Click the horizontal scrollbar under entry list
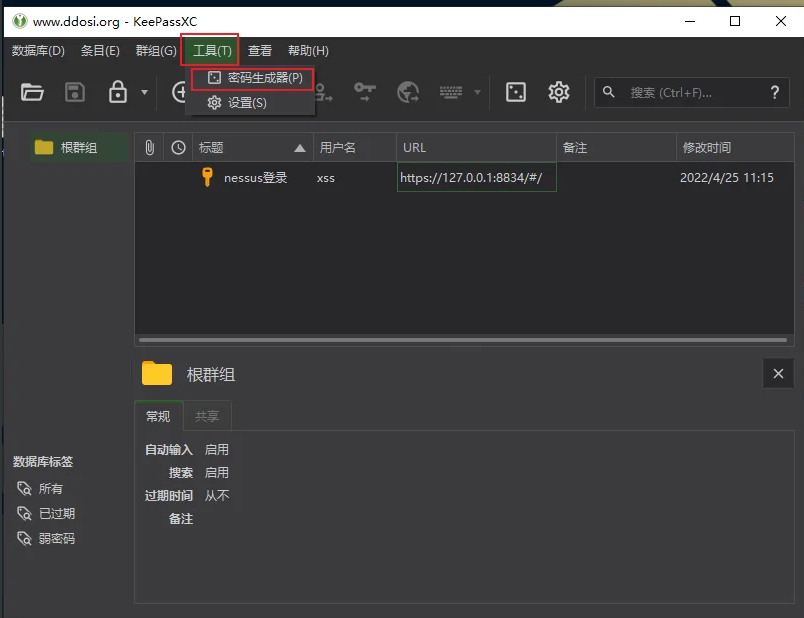This screenshot has width=804, height=618. coord(463,340)
